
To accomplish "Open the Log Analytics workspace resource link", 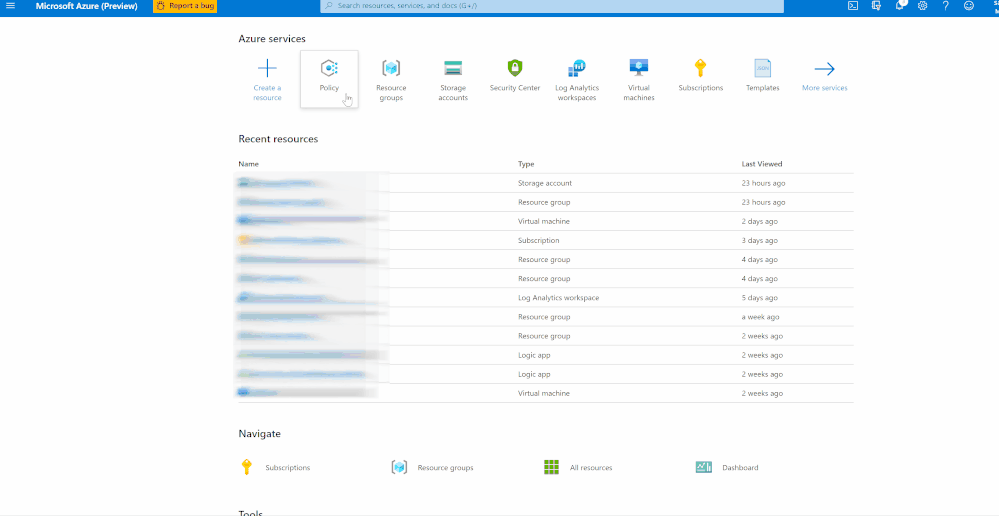I will 284,297.
